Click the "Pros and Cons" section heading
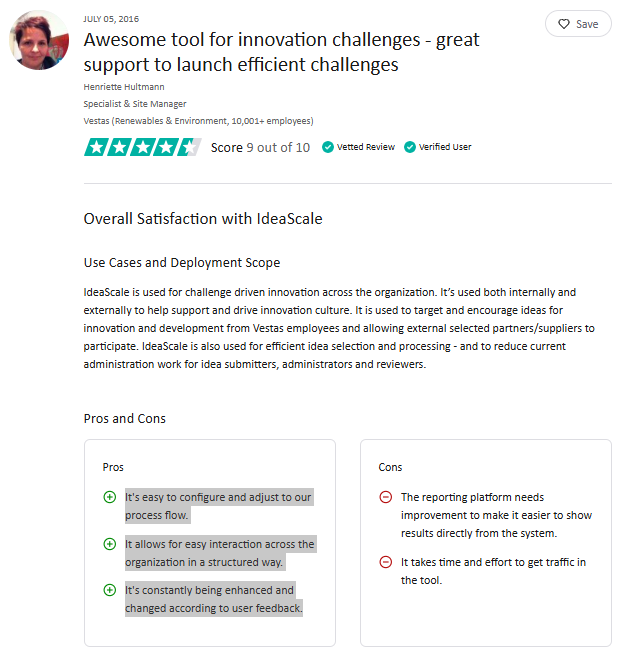Image resolution: width=634 pixels, height=670 pixels. (125, 418)
